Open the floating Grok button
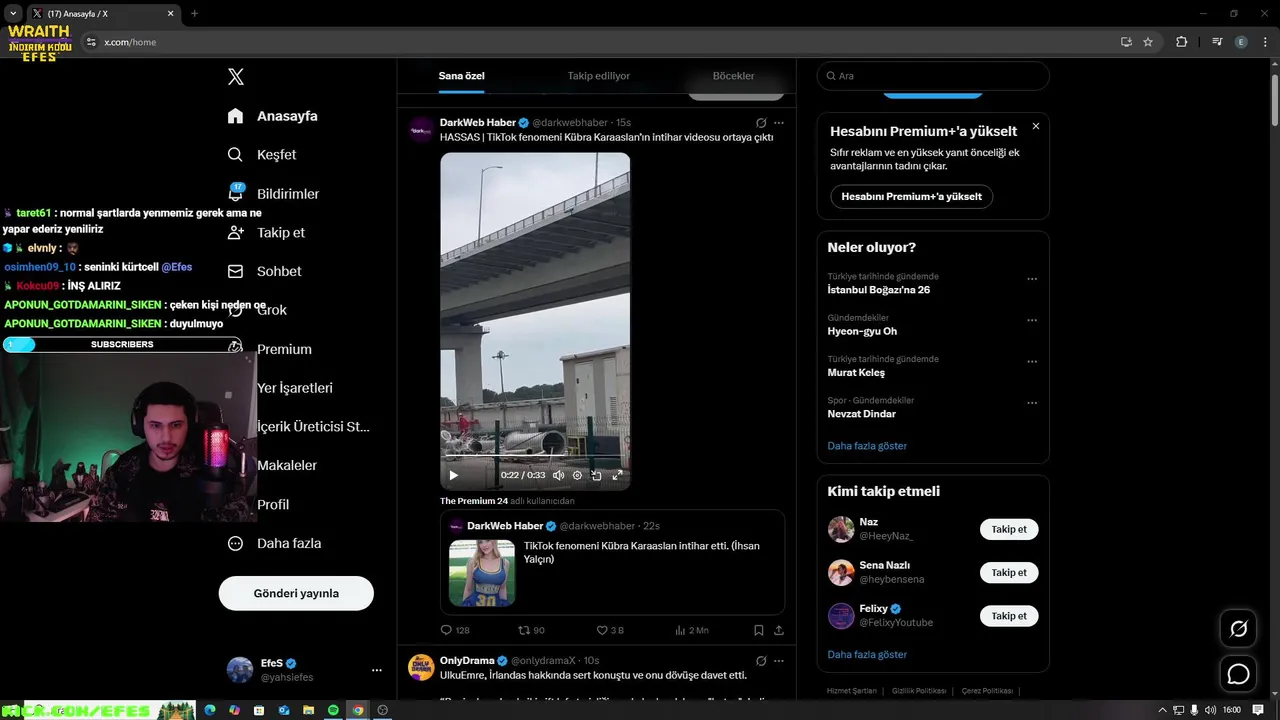The height and width of the screenshot is (720, 1280). coord(1238,629)
